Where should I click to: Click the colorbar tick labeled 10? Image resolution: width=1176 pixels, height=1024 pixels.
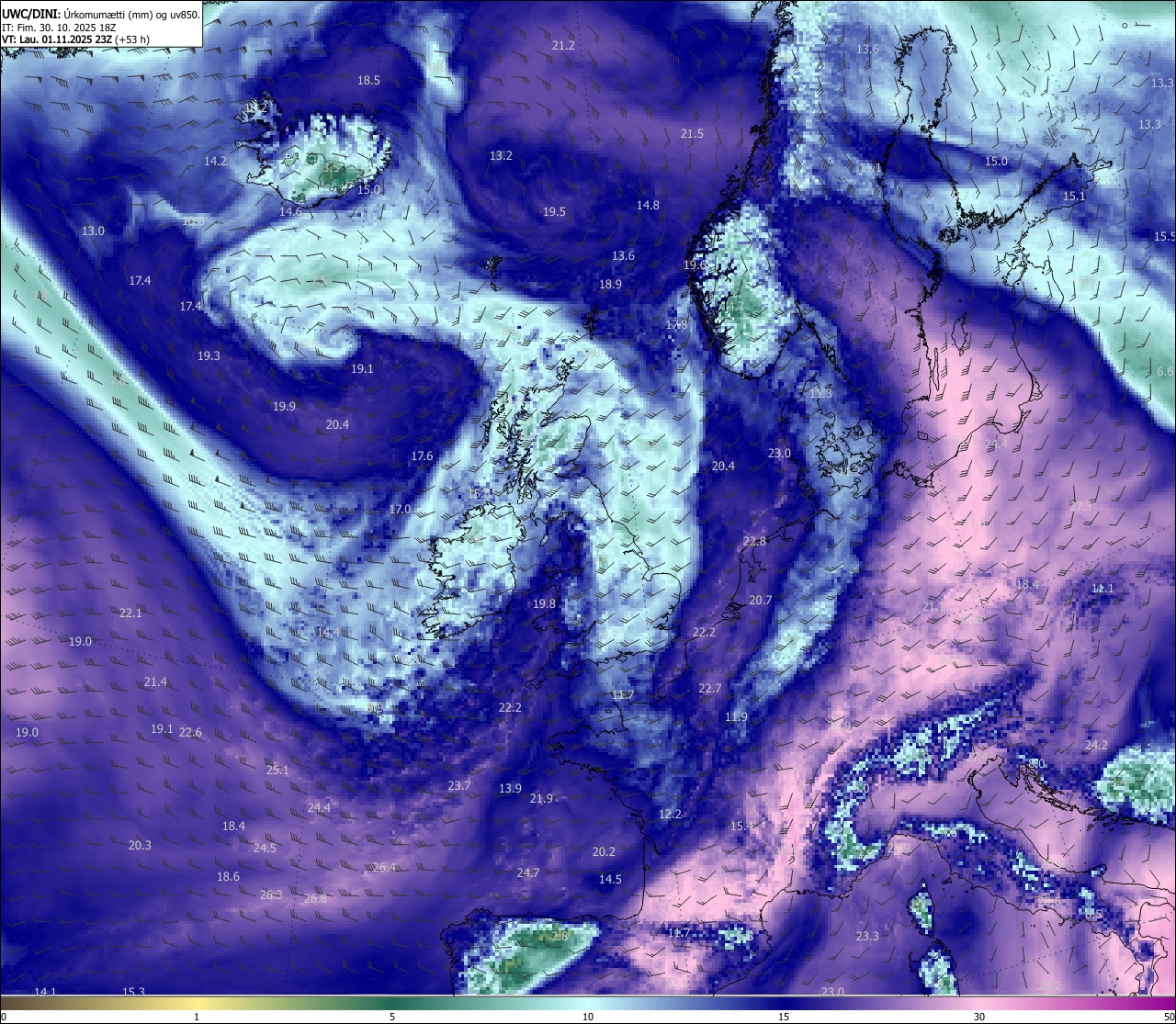point(588,1017)
